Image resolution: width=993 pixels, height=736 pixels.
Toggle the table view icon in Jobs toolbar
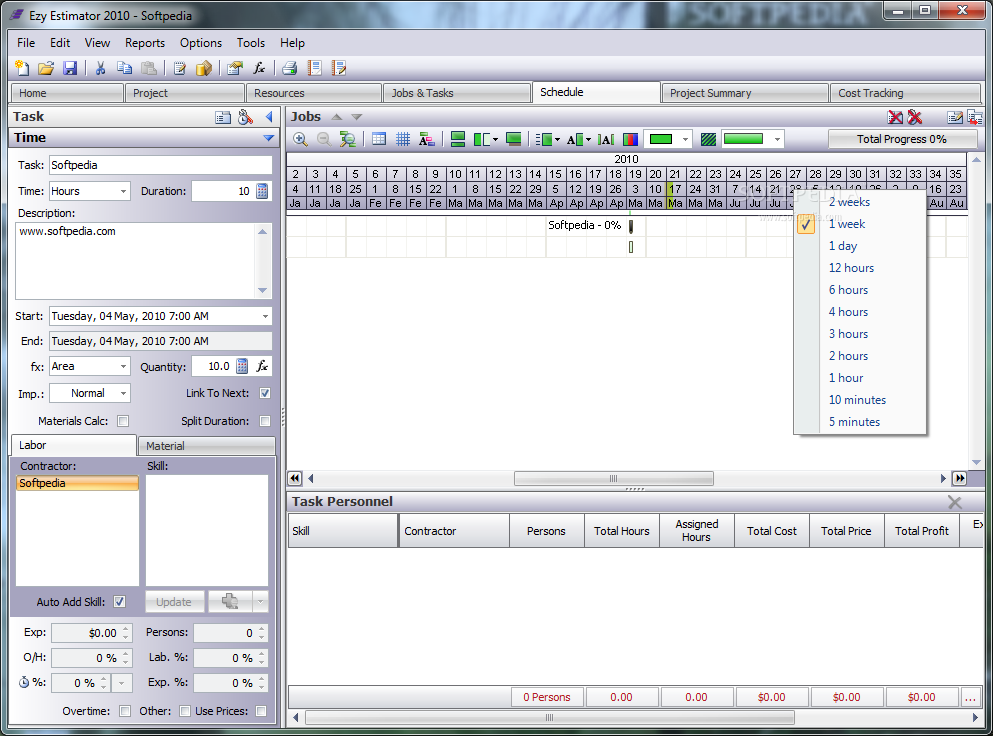pos(379,139)
